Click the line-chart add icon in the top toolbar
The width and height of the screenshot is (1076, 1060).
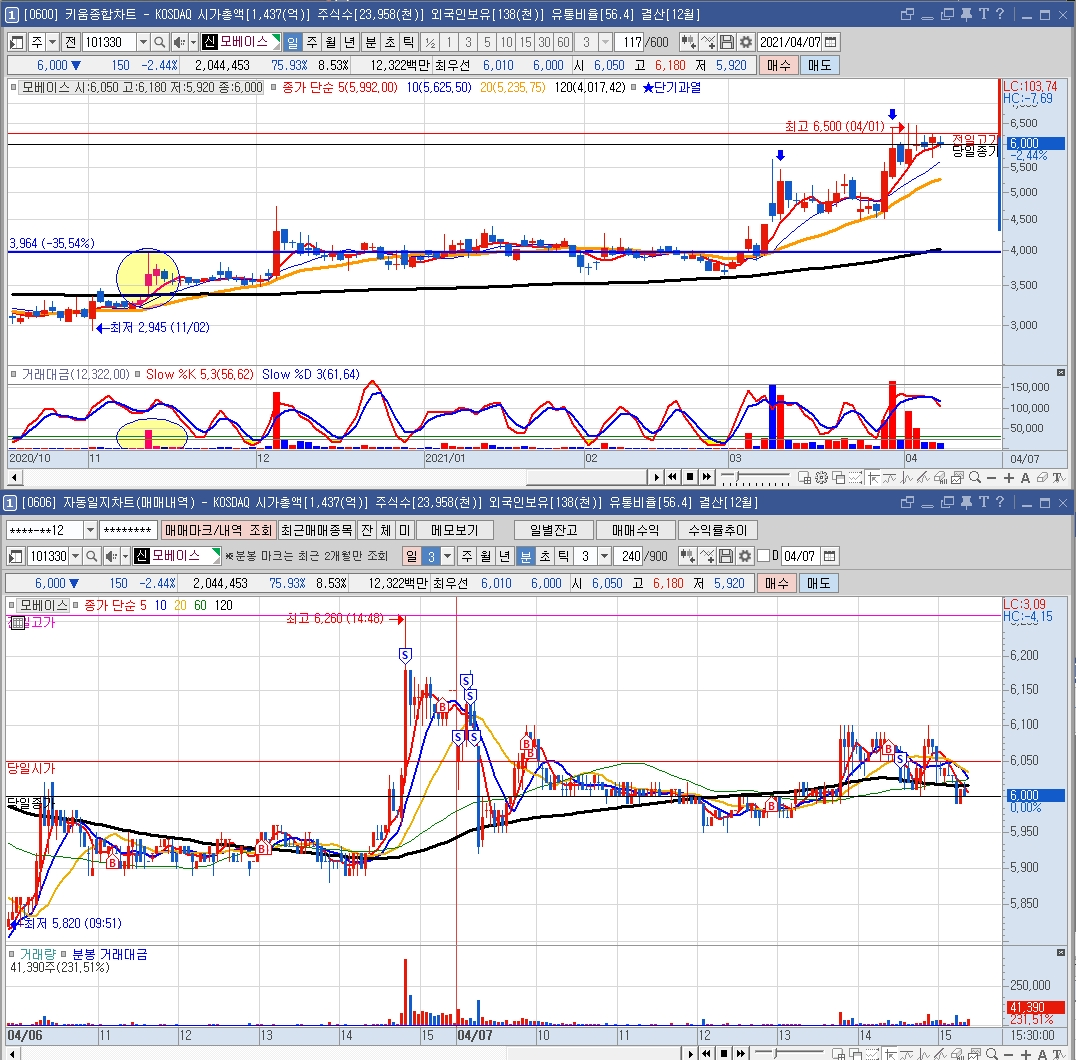(708, 43)
